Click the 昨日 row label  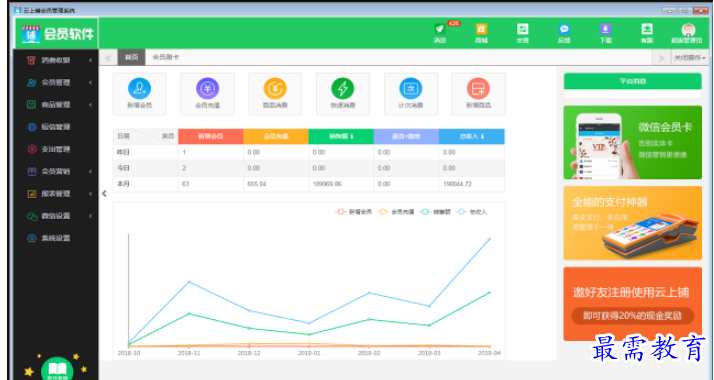pos(123,152)
